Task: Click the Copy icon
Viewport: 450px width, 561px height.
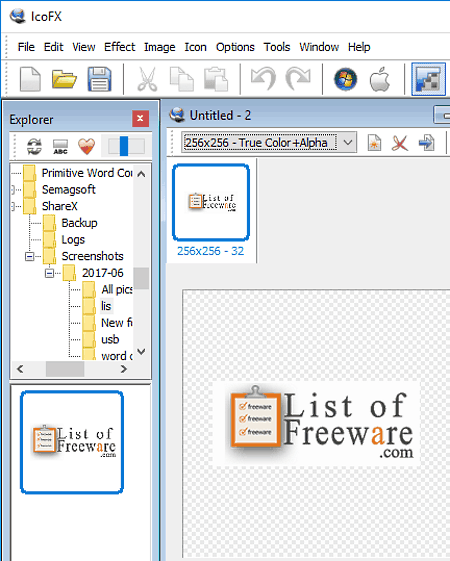Action: pos(182,79)
